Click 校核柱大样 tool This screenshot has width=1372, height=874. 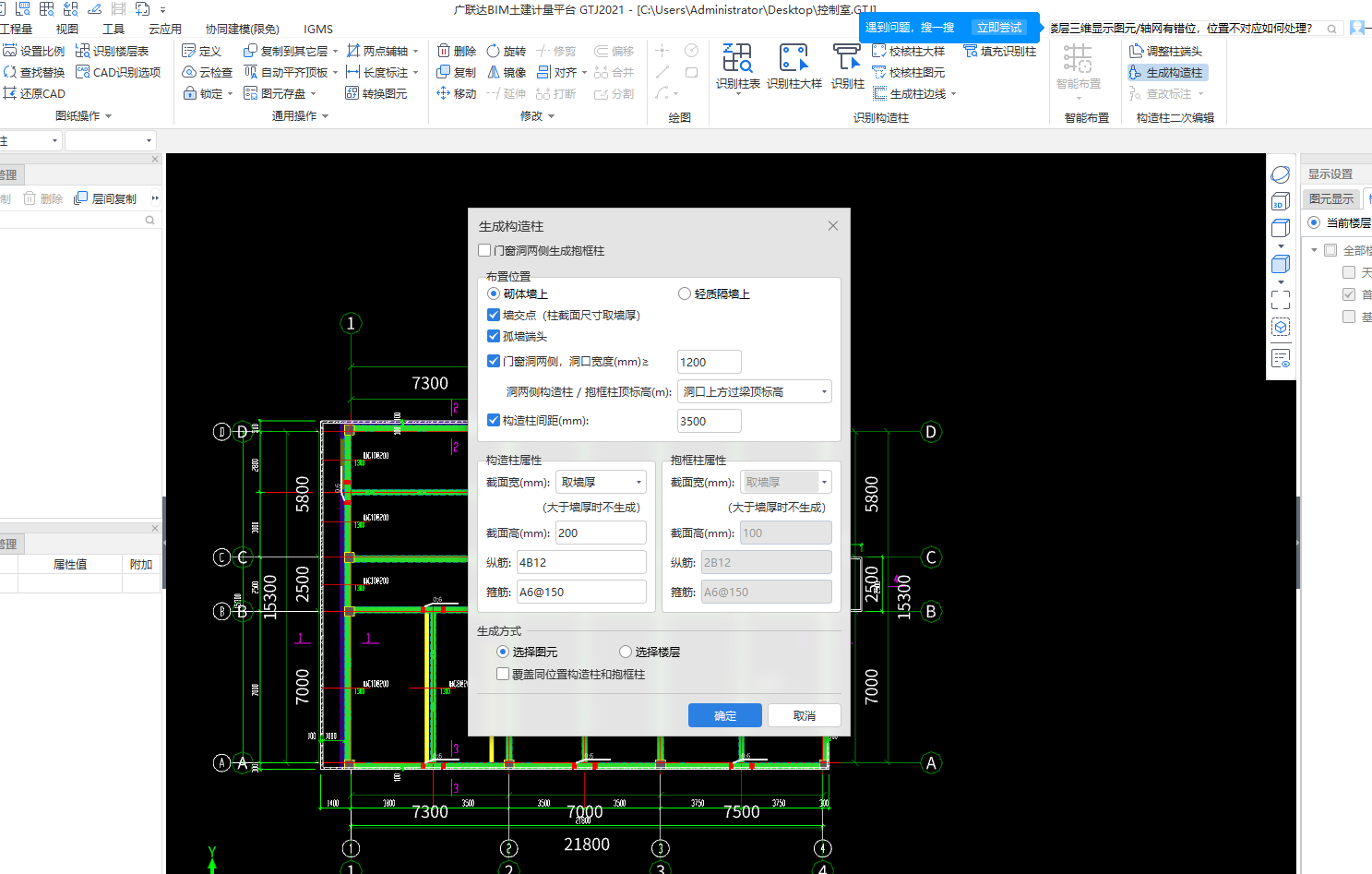click(909, 51)
